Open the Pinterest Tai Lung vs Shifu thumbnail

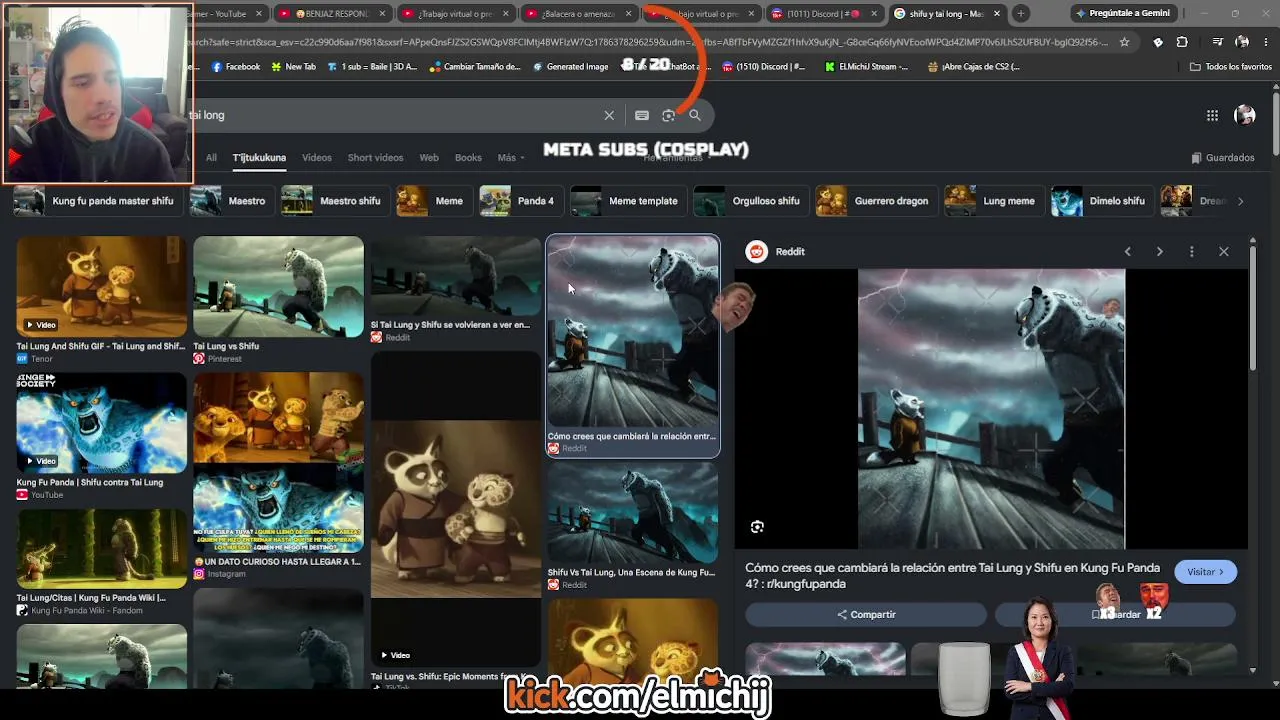click(x=278, y=286)
